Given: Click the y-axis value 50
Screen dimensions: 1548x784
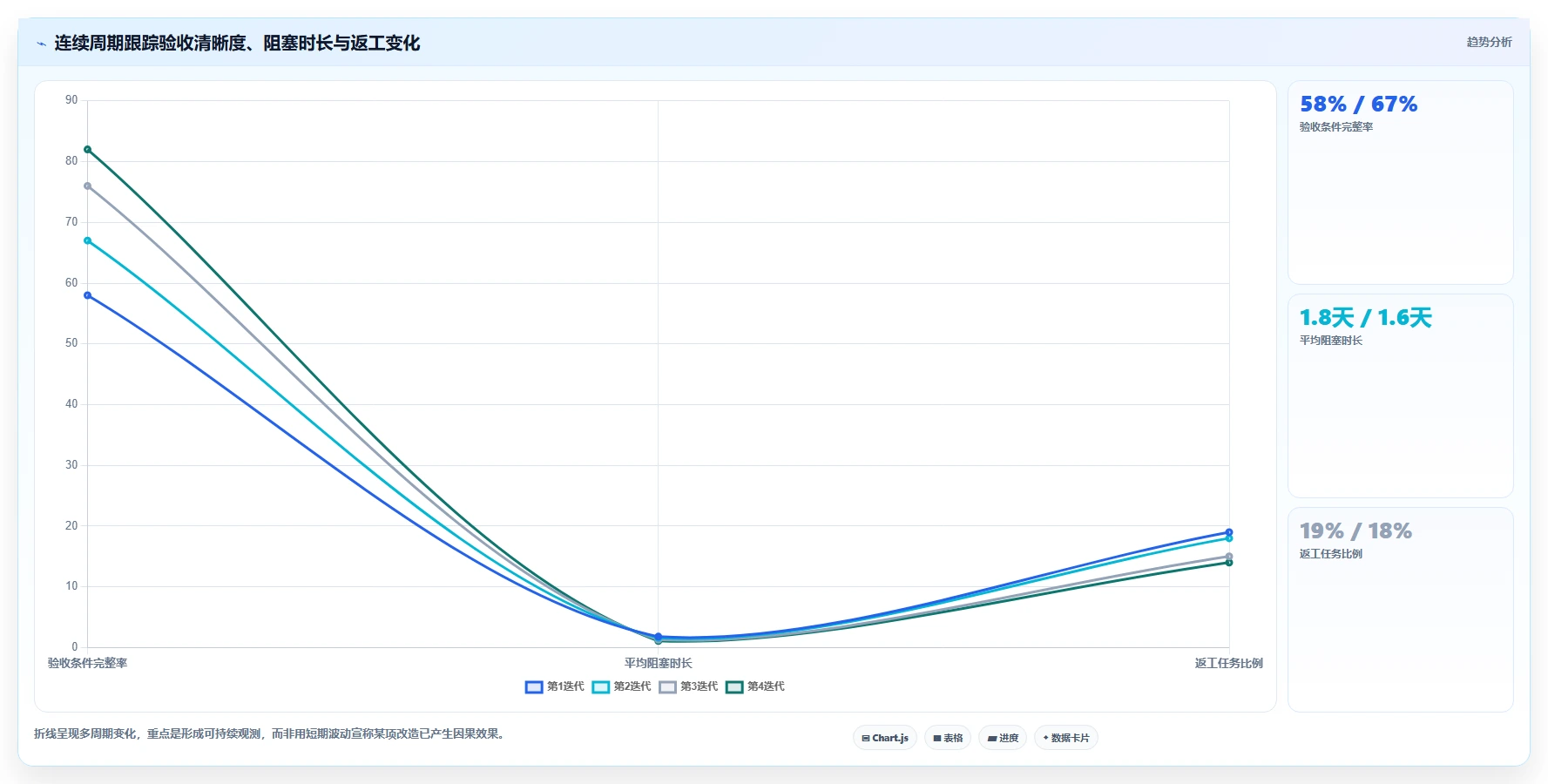Looking at the screenshot, I should [71, 343].
